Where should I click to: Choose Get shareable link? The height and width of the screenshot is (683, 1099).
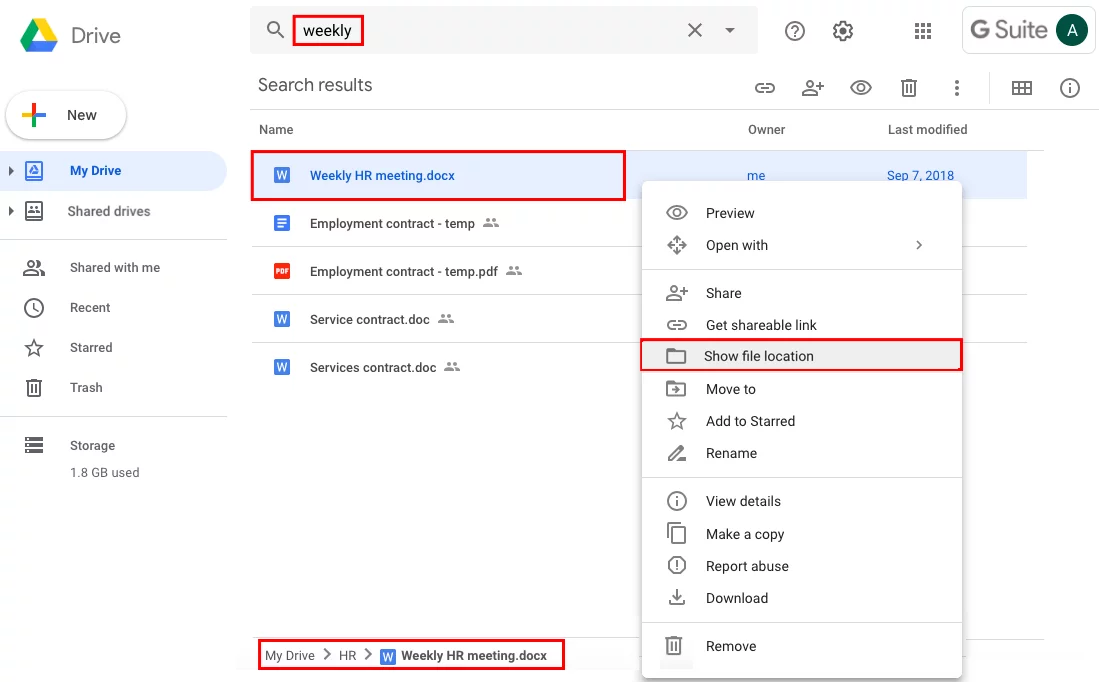coord(802,325)
